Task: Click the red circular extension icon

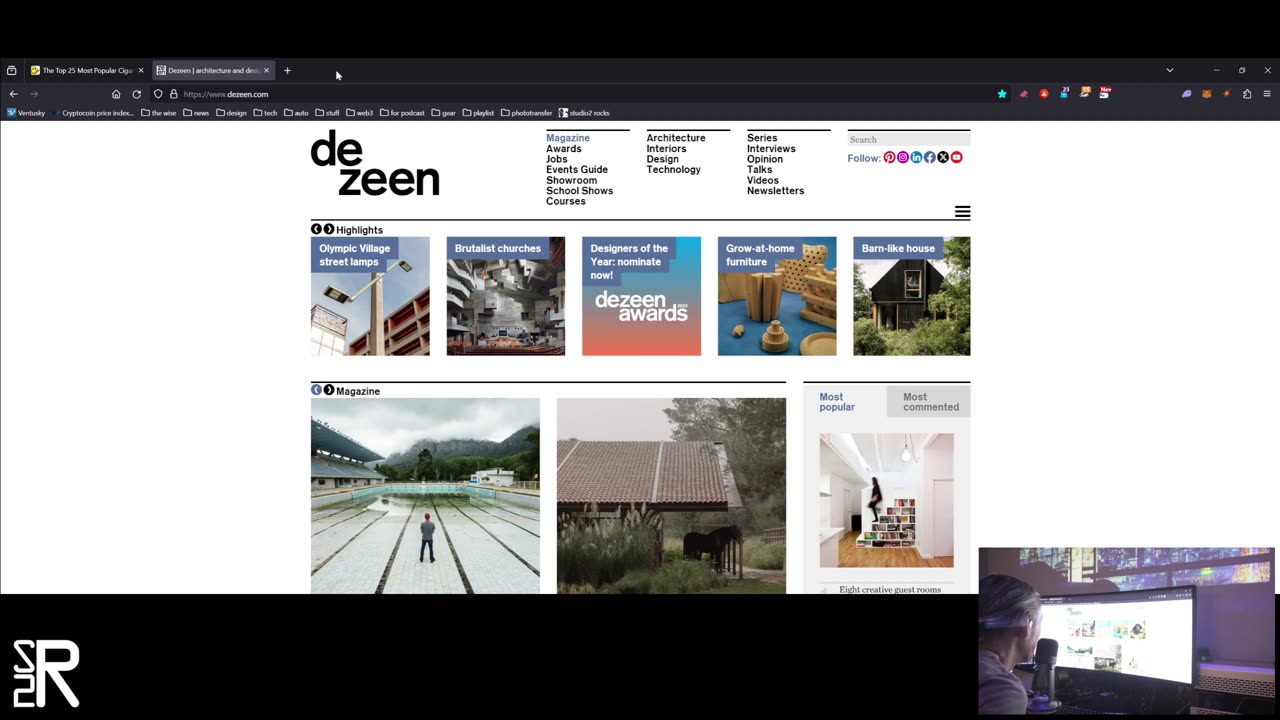Action: 1044,94
